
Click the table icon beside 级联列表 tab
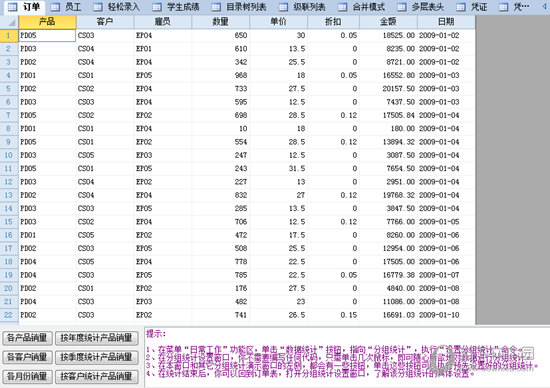click(x=283, y=7)
